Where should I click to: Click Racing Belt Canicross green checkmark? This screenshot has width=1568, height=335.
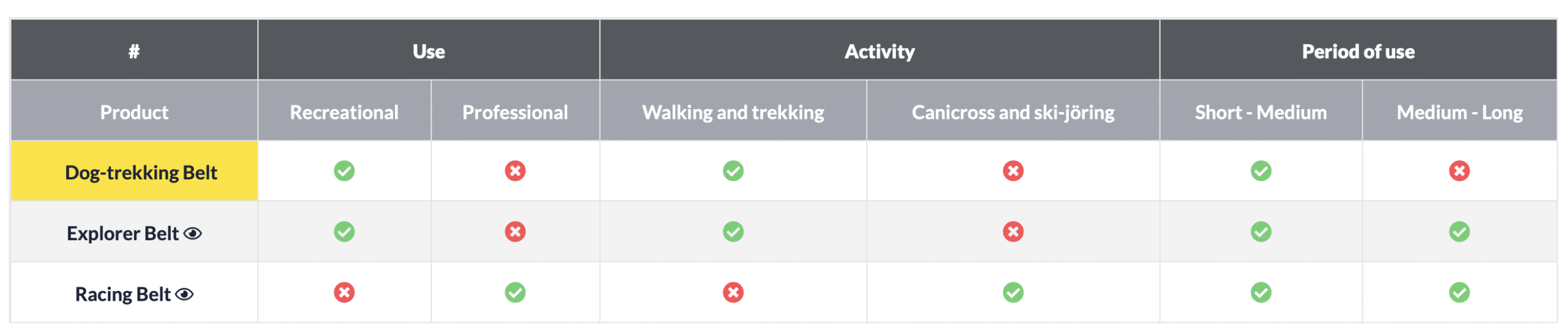pyautogui.click(x=1013, y=292)
